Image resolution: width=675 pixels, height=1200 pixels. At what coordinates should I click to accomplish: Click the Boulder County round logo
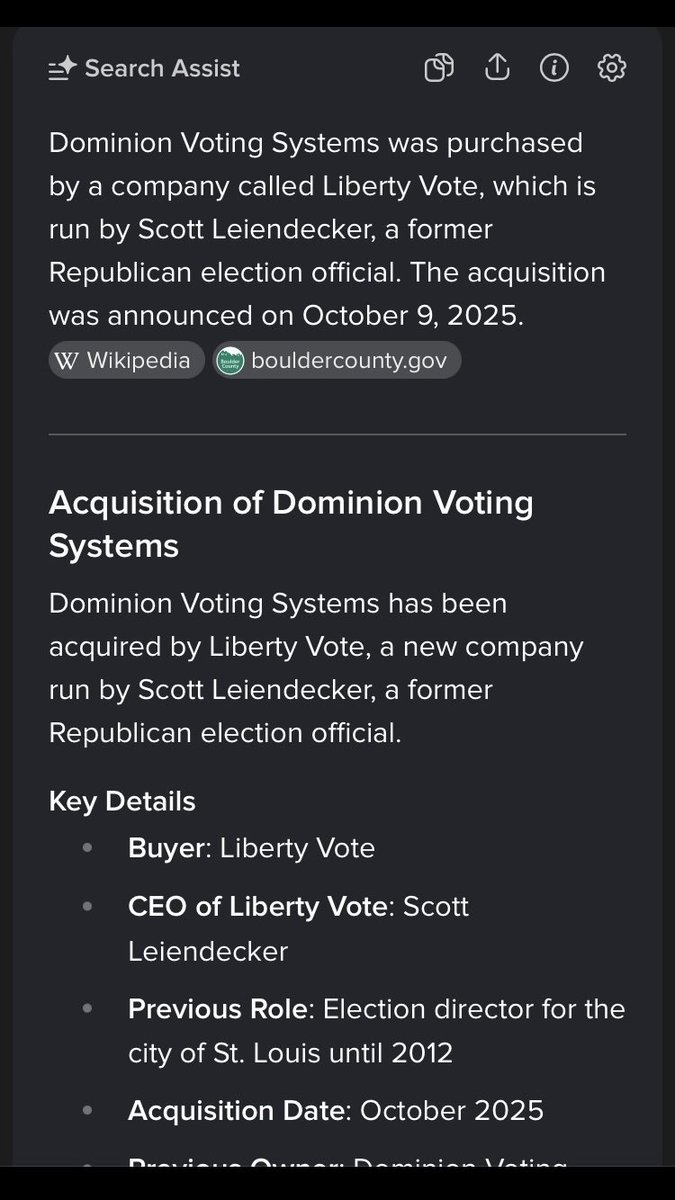[230, 361]
